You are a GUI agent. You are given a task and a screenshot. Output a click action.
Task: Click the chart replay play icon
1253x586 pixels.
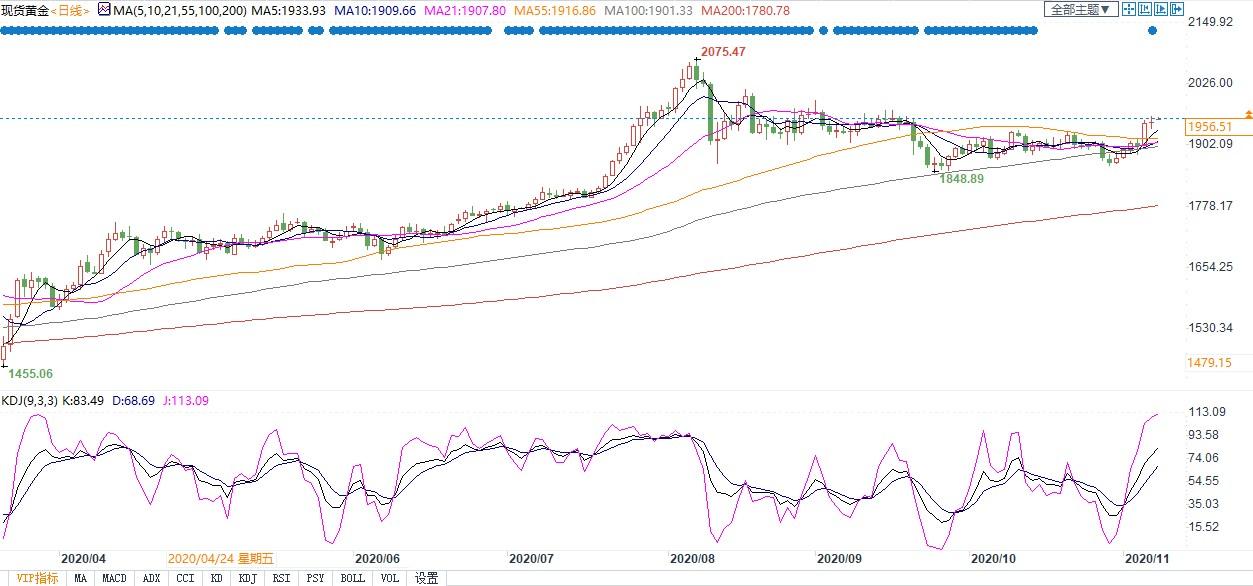1161,9
